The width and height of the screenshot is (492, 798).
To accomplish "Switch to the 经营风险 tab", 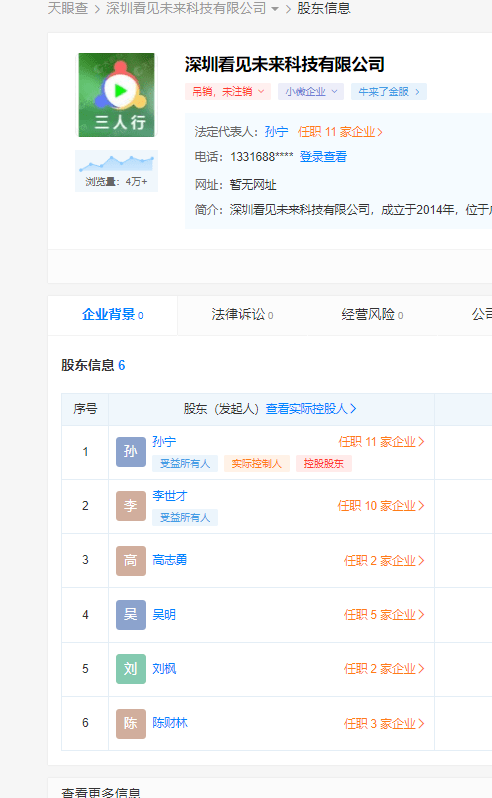I will [x=372, y=315].
